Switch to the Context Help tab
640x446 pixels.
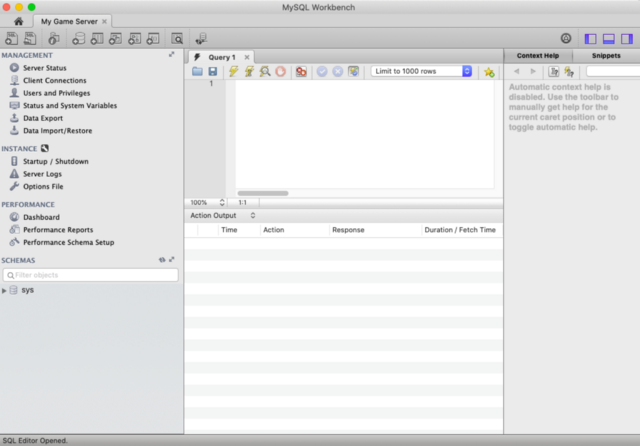(x=538, y=56)
